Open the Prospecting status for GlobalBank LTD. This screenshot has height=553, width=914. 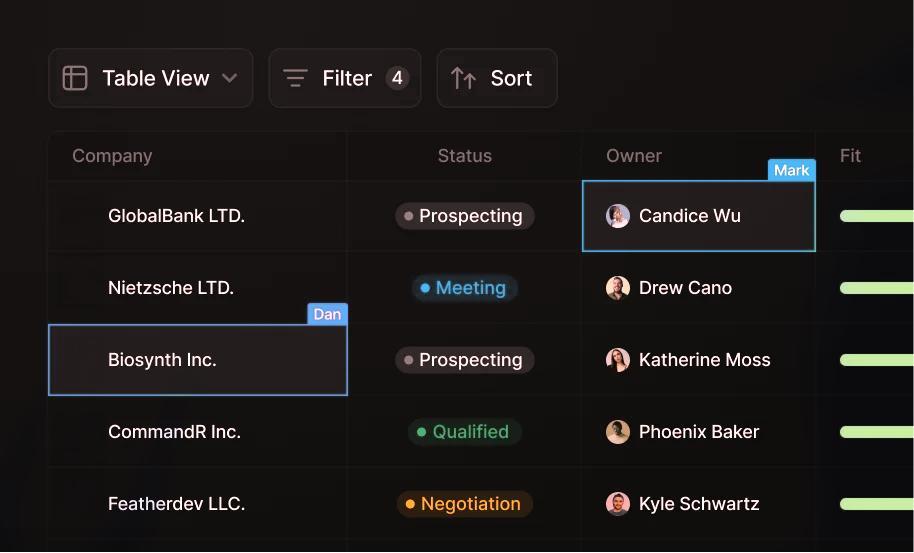pyautogui.click(x=465, y=216)
